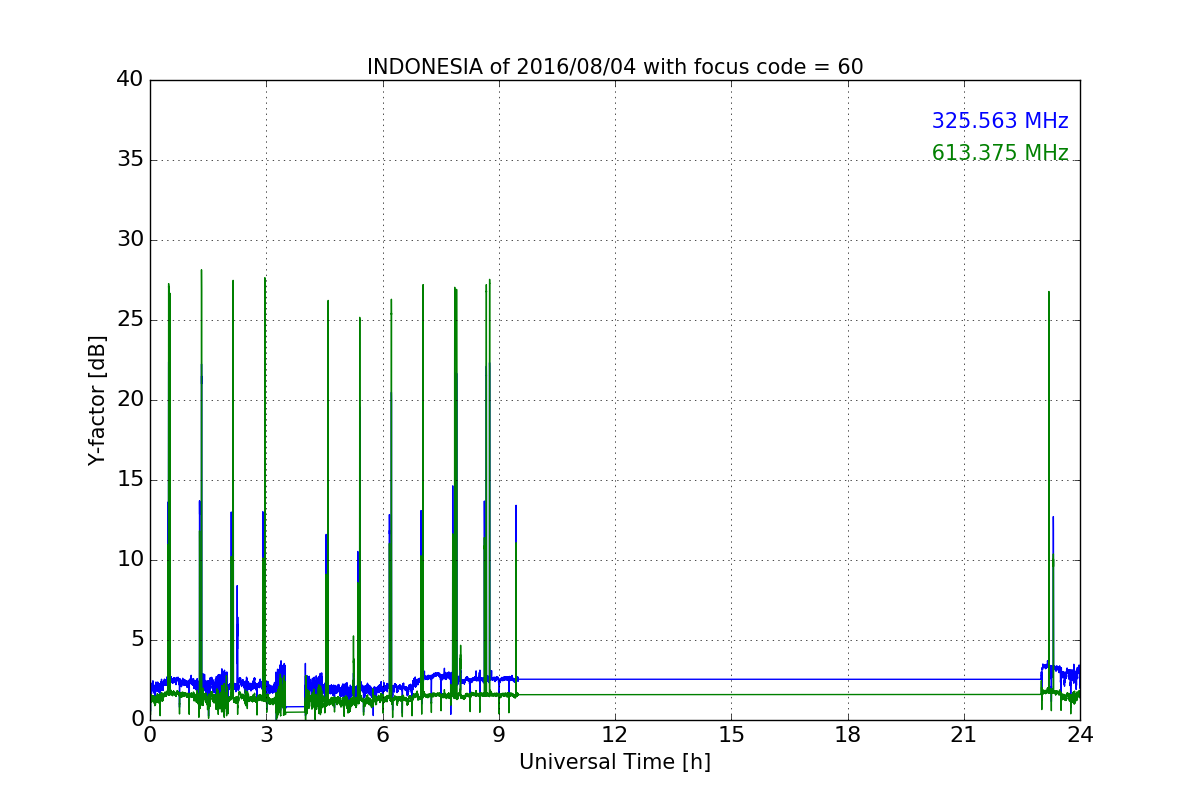This screenshot has width=1200, height=800.
Task: Click the y-axis tick label "5"
Action: (136, 640)
